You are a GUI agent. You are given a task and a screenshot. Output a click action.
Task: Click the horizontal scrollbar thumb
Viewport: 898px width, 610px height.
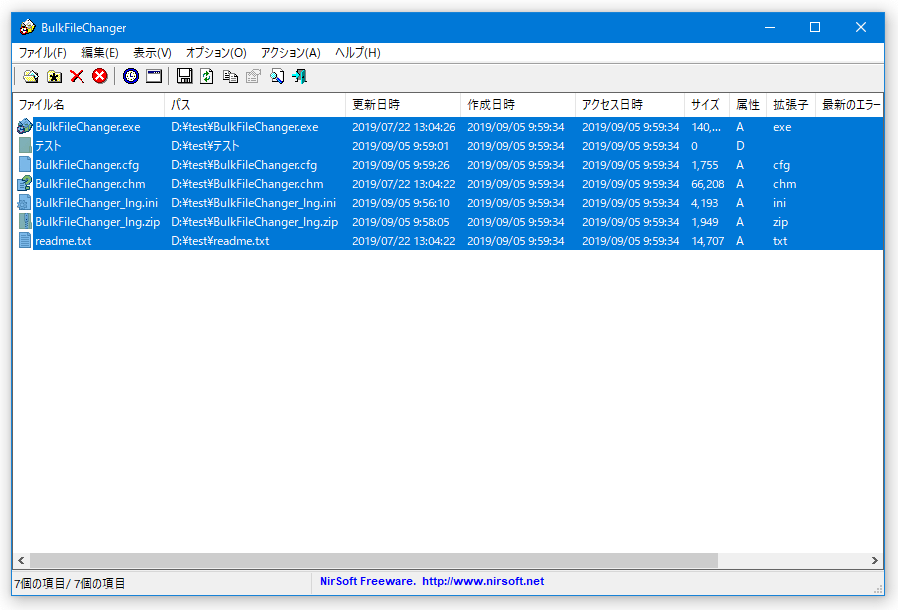click(x=373, y=560)
